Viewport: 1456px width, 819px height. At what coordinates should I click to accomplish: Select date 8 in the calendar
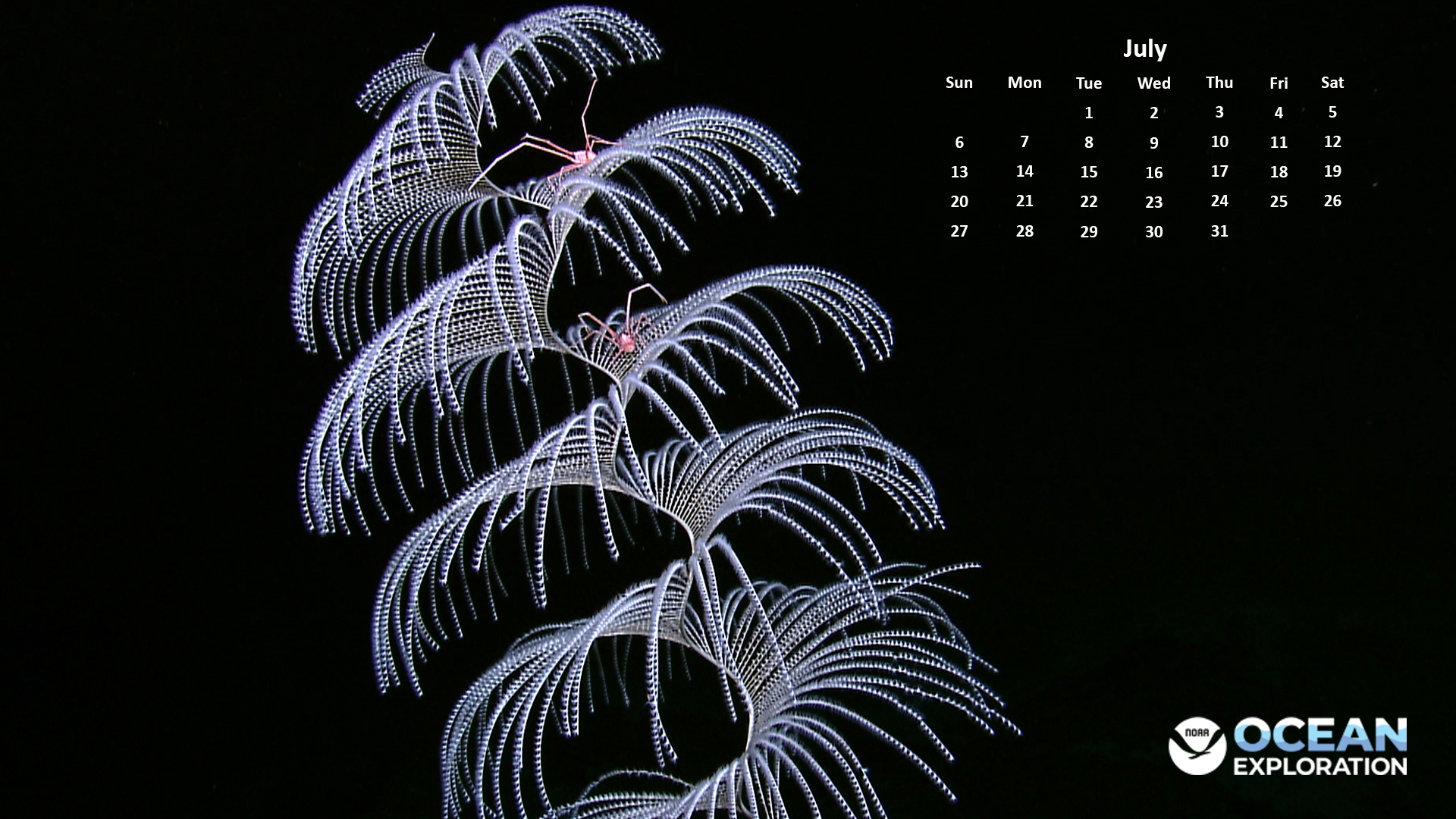point(1088,143)
